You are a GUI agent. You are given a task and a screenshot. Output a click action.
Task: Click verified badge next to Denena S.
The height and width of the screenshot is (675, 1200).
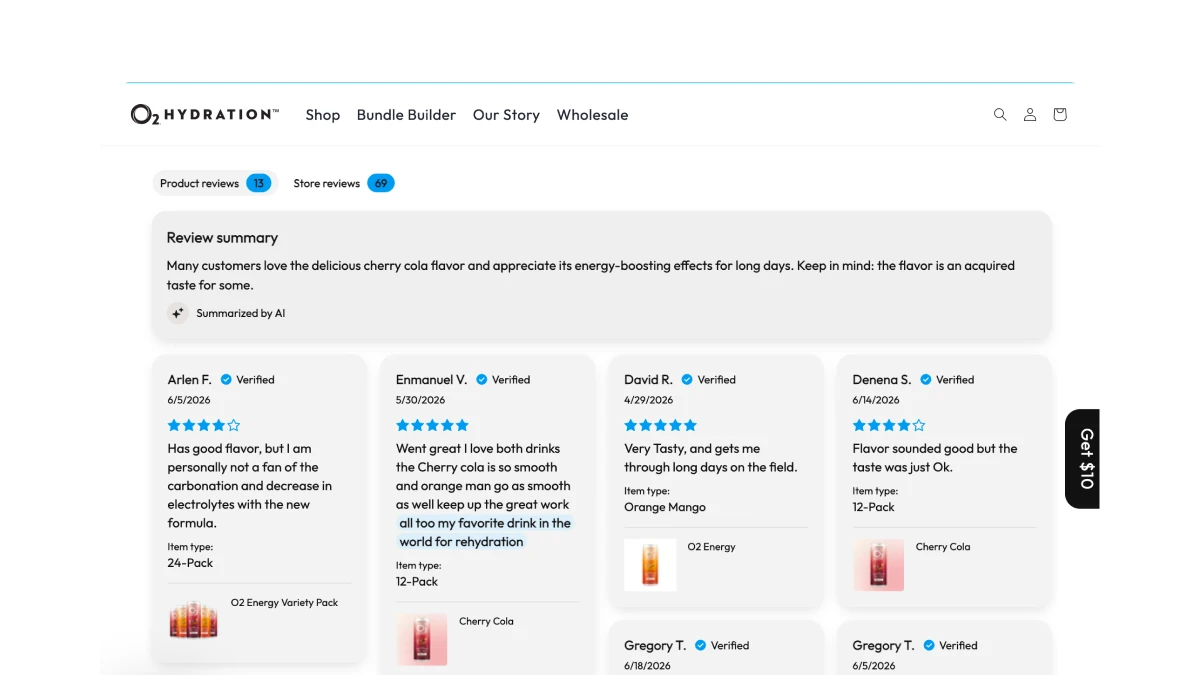[x=926, y=380]
